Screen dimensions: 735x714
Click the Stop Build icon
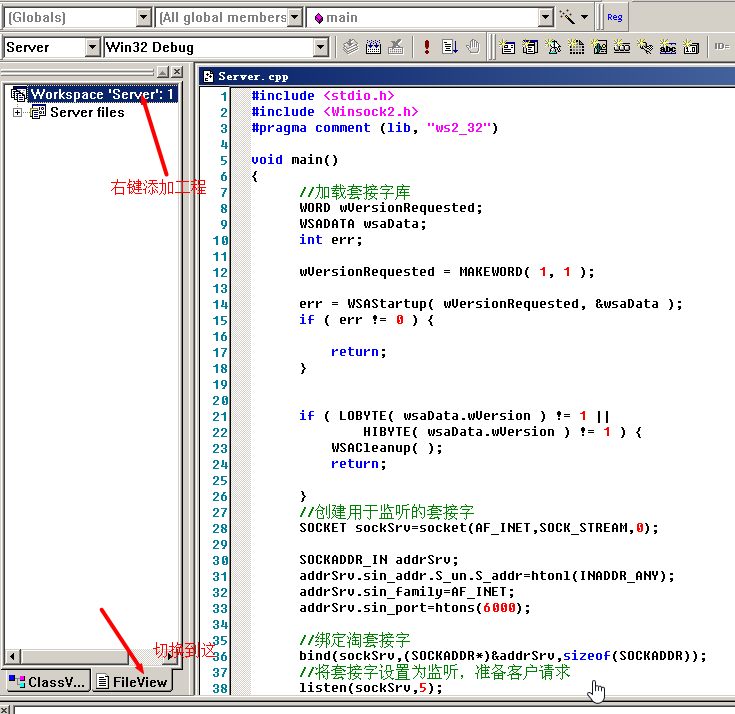(x=396, y=47)
